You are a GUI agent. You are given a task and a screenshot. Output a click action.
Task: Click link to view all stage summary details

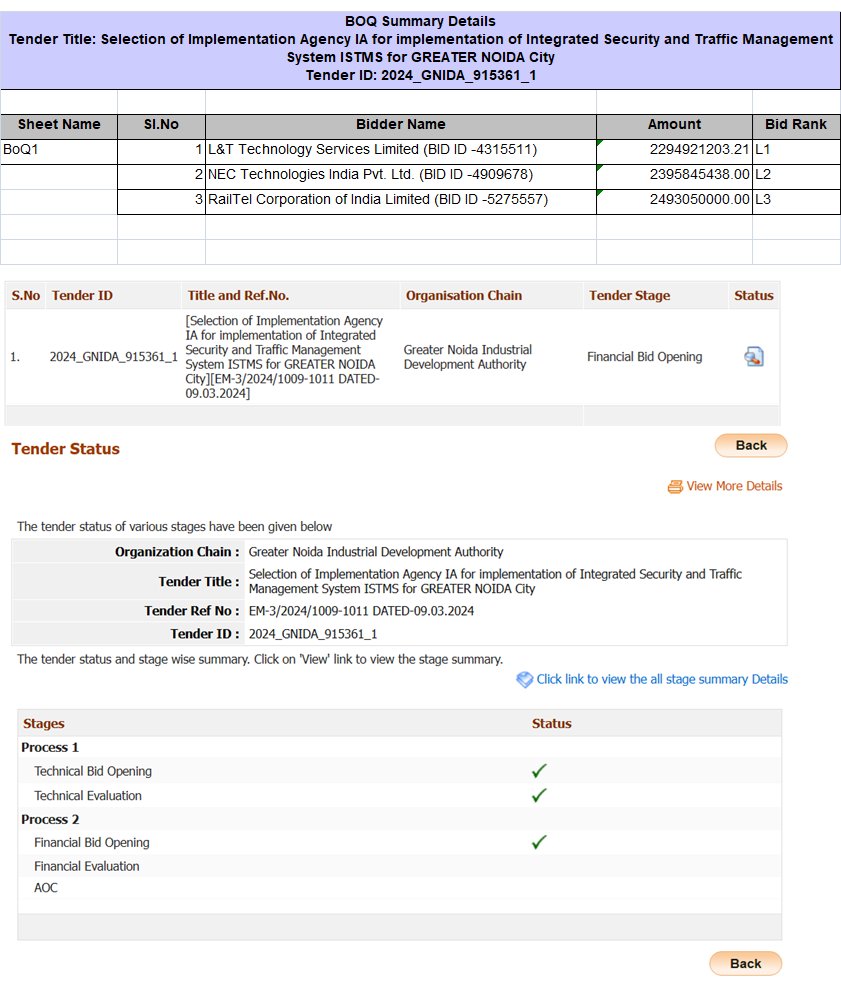[x=662, y=679]
